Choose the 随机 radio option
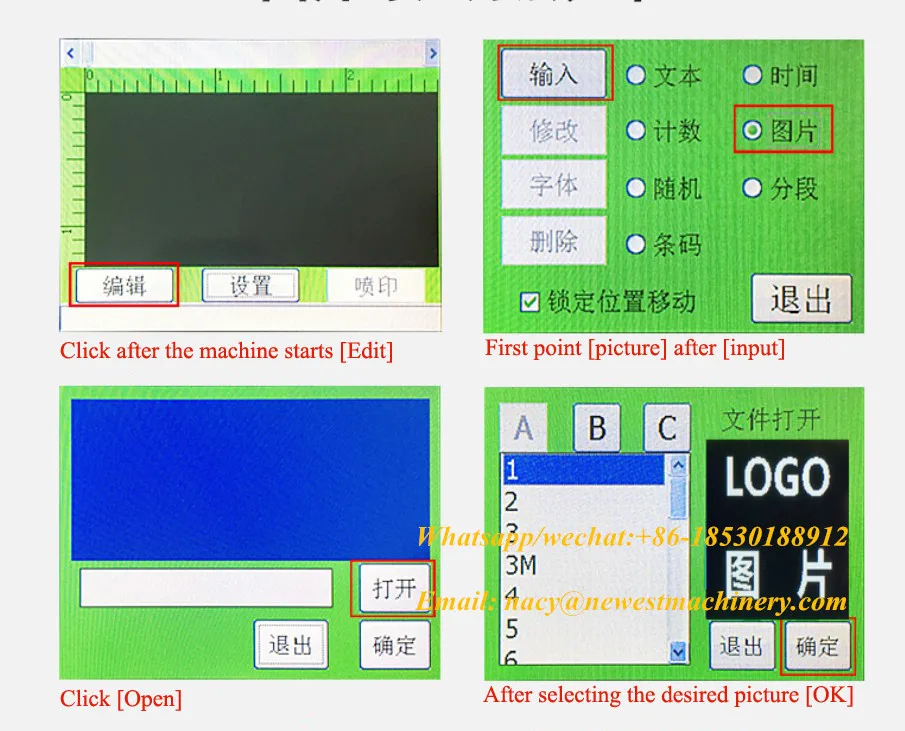This screenshot has height=731, width=905. pos(635,188)
